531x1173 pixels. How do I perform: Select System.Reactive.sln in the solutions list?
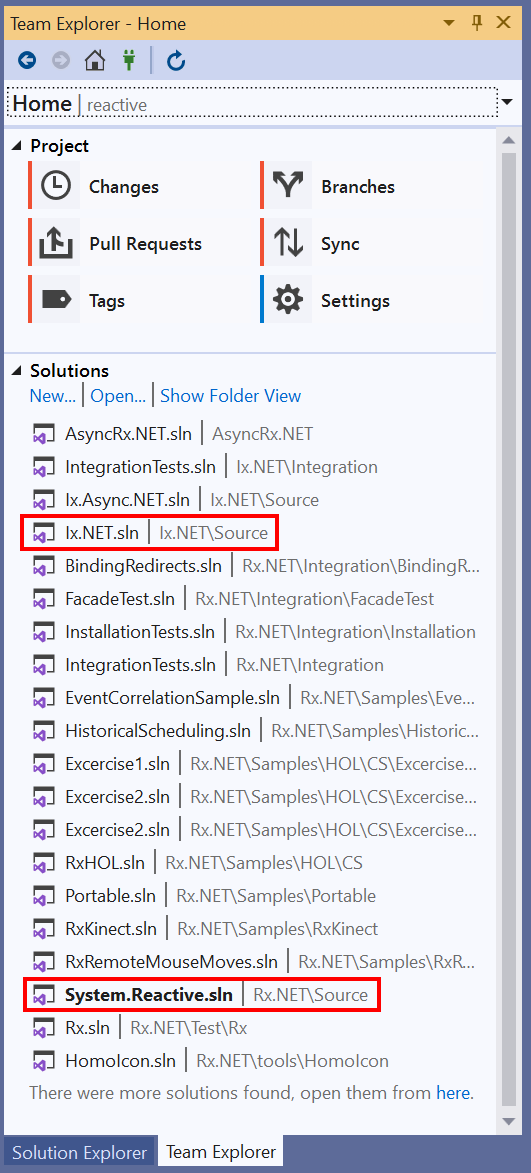[202, 995]
